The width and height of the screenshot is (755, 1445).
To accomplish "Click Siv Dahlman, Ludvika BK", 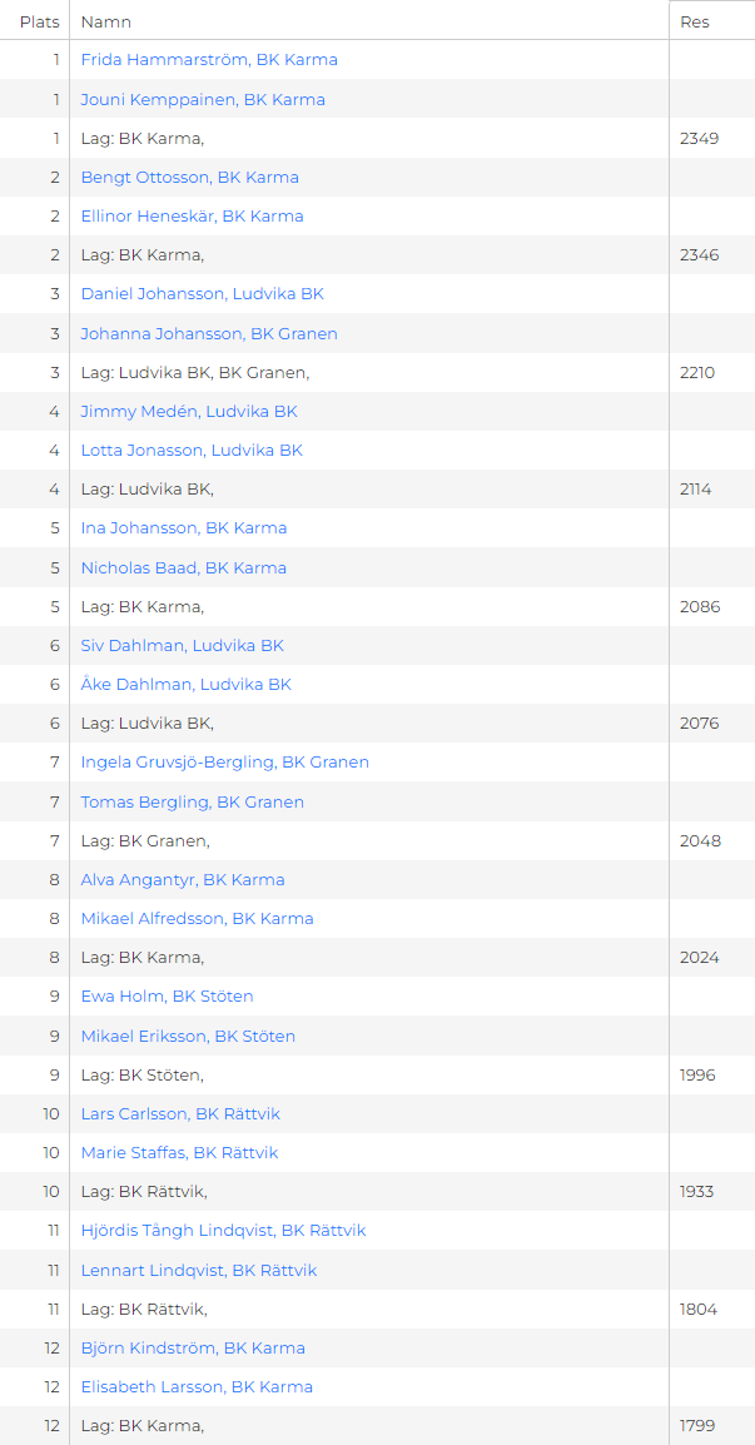I will (182, 645).
